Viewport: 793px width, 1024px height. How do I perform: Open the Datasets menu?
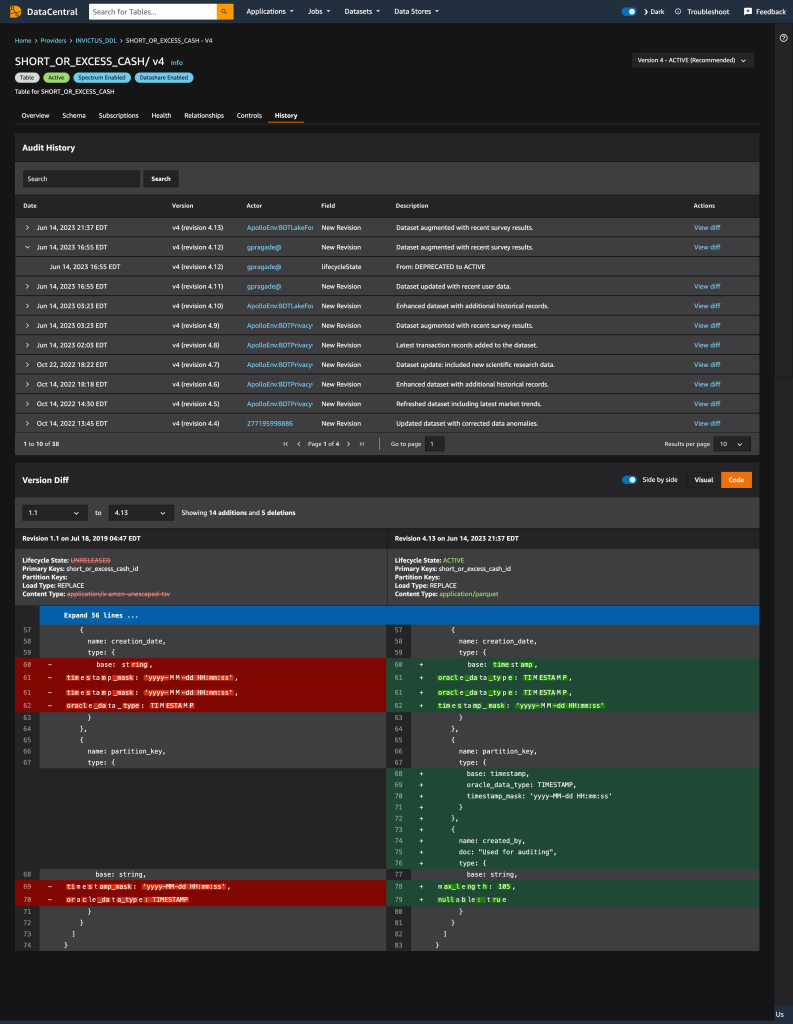362,12
